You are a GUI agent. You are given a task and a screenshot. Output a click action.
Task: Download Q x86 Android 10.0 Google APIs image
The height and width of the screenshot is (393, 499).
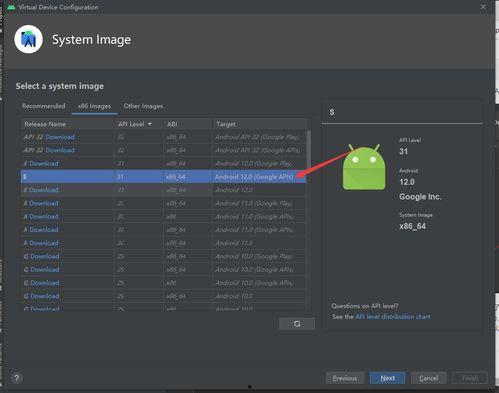(45, 283)
